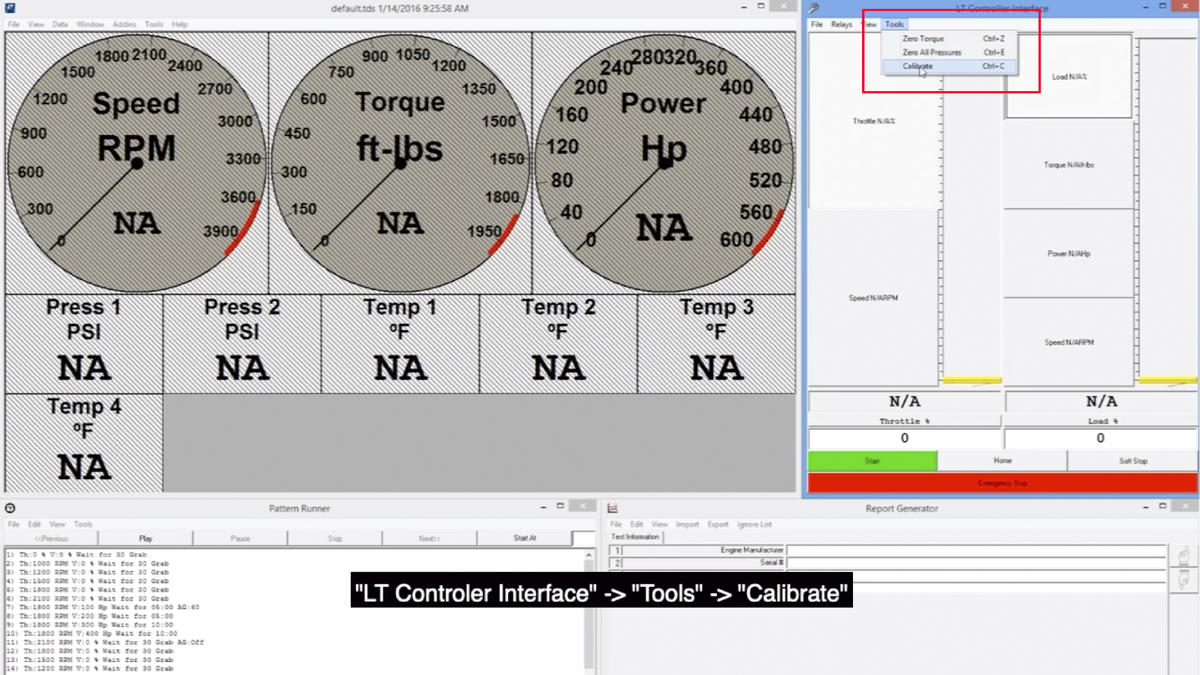Click Play in Pattern Runner
The height and width of the screenshot is (675, 1200).
(146, 538)
